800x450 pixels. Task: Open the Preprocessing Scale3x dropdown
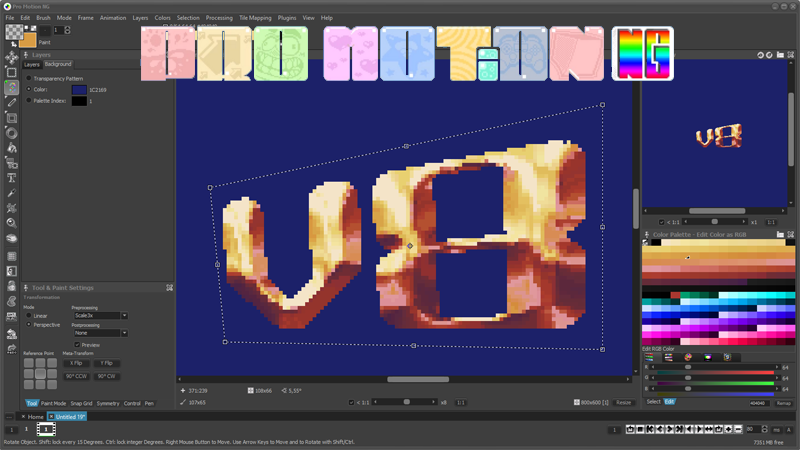[100, 315]
